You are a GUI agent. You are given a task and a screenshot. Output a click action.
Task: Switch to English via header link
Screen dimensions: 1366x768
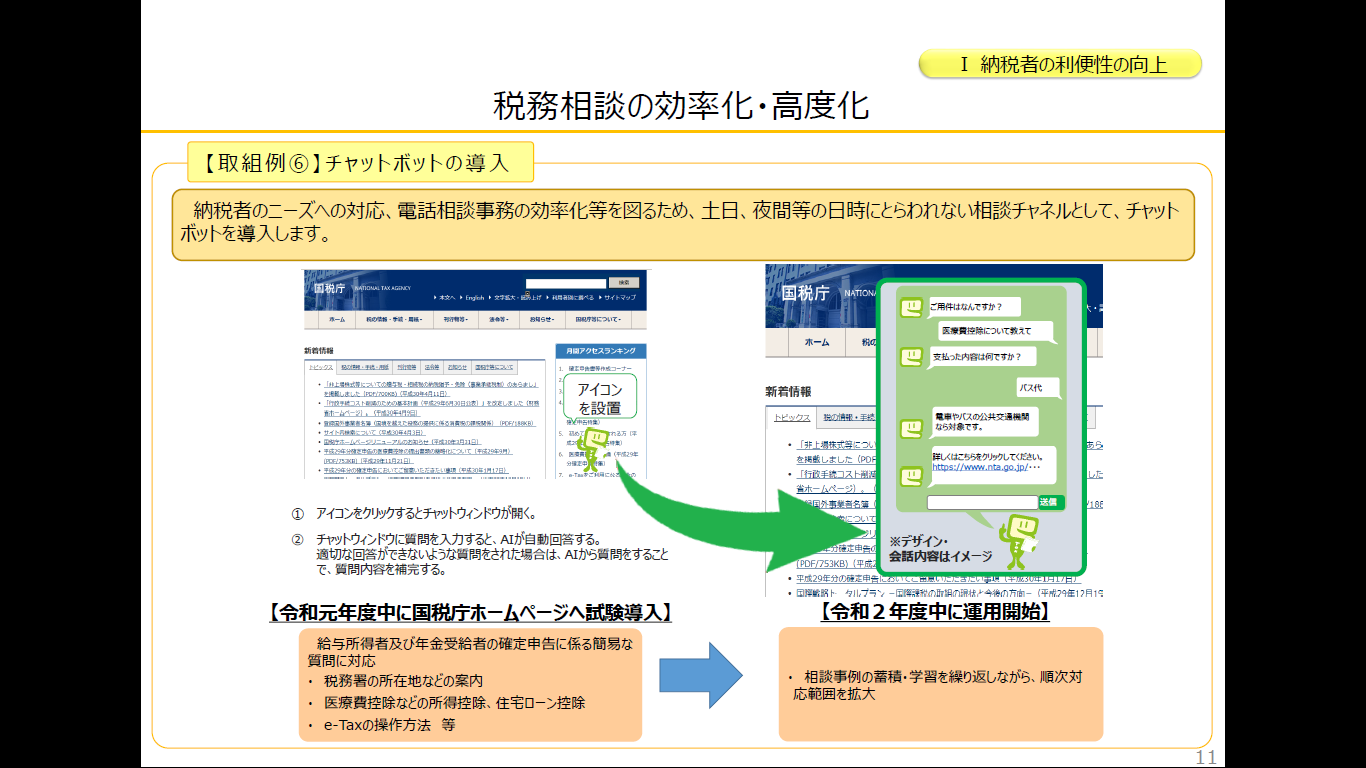pos(475,297)
